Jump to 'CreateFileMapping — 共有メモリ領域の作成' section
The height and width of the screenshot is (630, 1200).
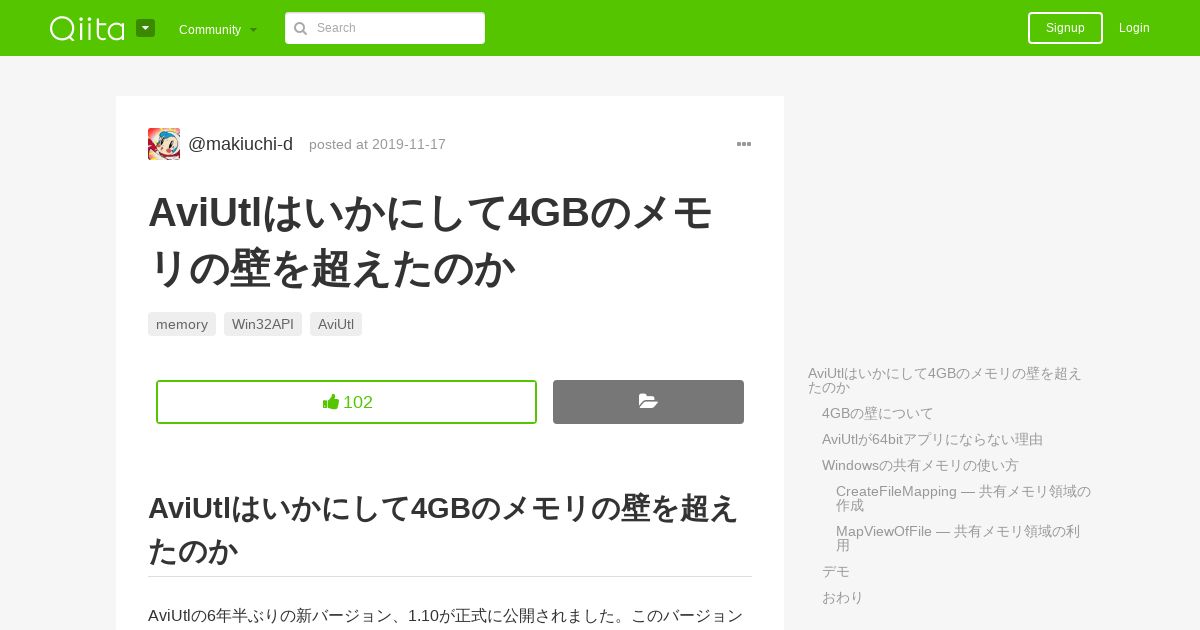[964, 498]
